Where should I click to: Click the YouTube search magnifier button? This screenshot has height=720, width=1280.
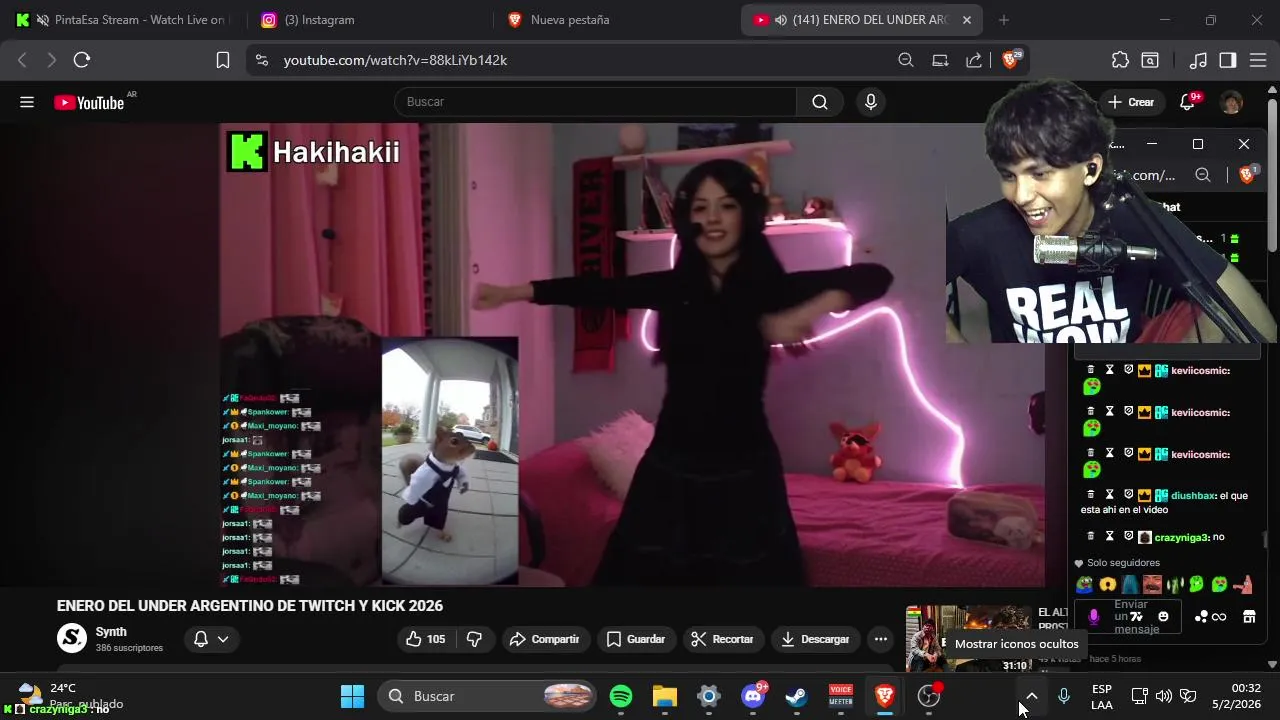820,102
